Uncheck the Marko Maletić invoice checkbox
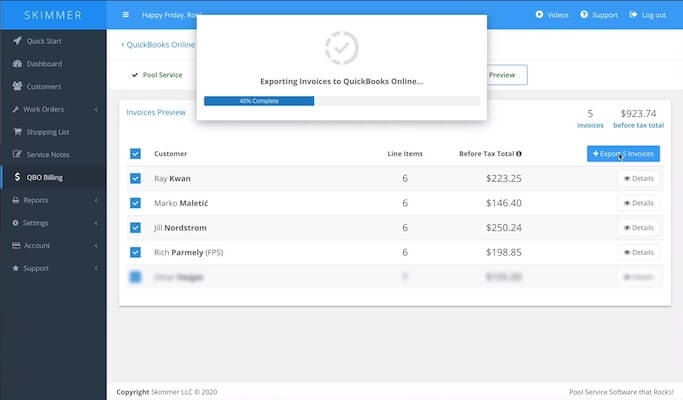Viewport: 683px width, 400px height. coord(135,203)
